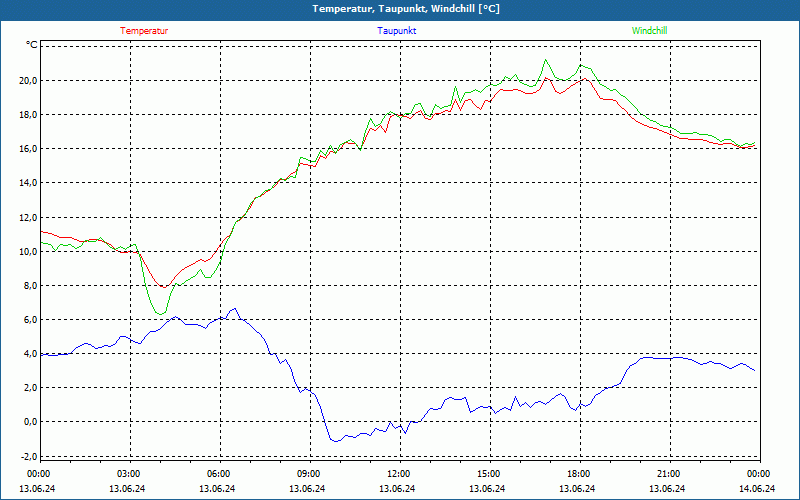Click the '4,0' y-axis value
This screenshot has height=500, width=800.
click(31, 354)
